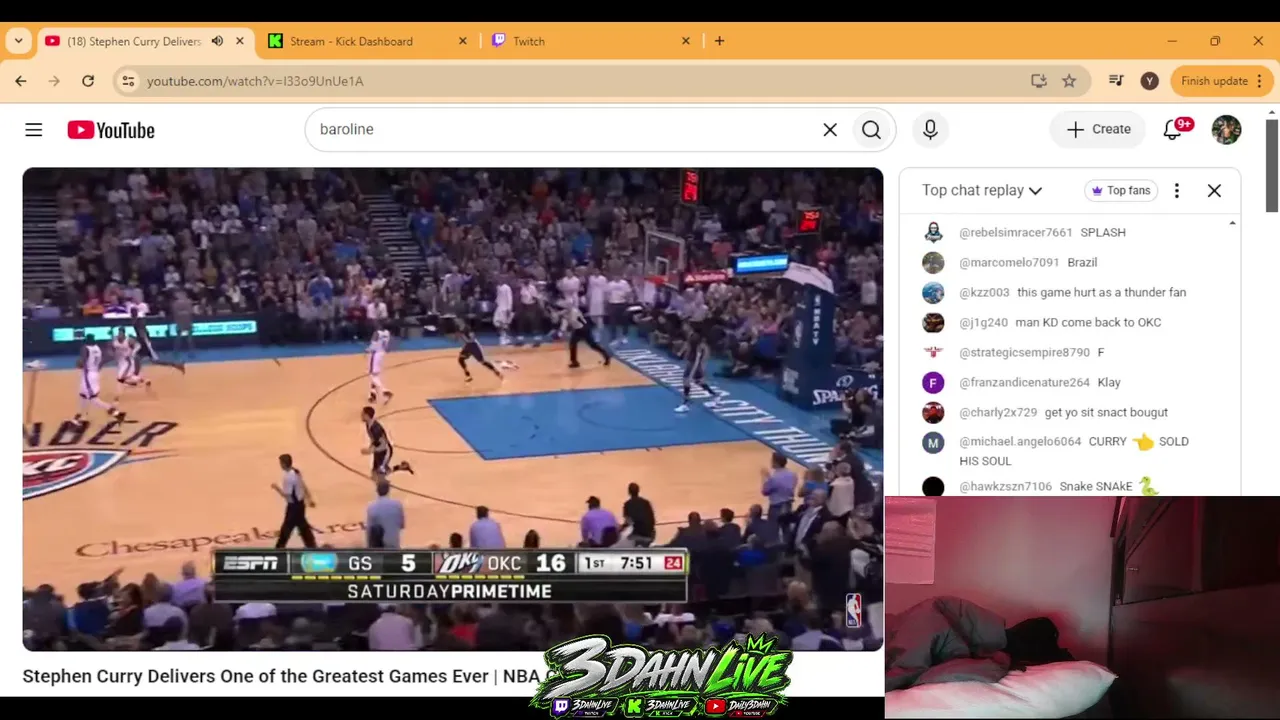Click the M avatar of @michael.angelo6064
This screenshot has width=1280, height=720.
pyautogui.click(x=933, y=442)
